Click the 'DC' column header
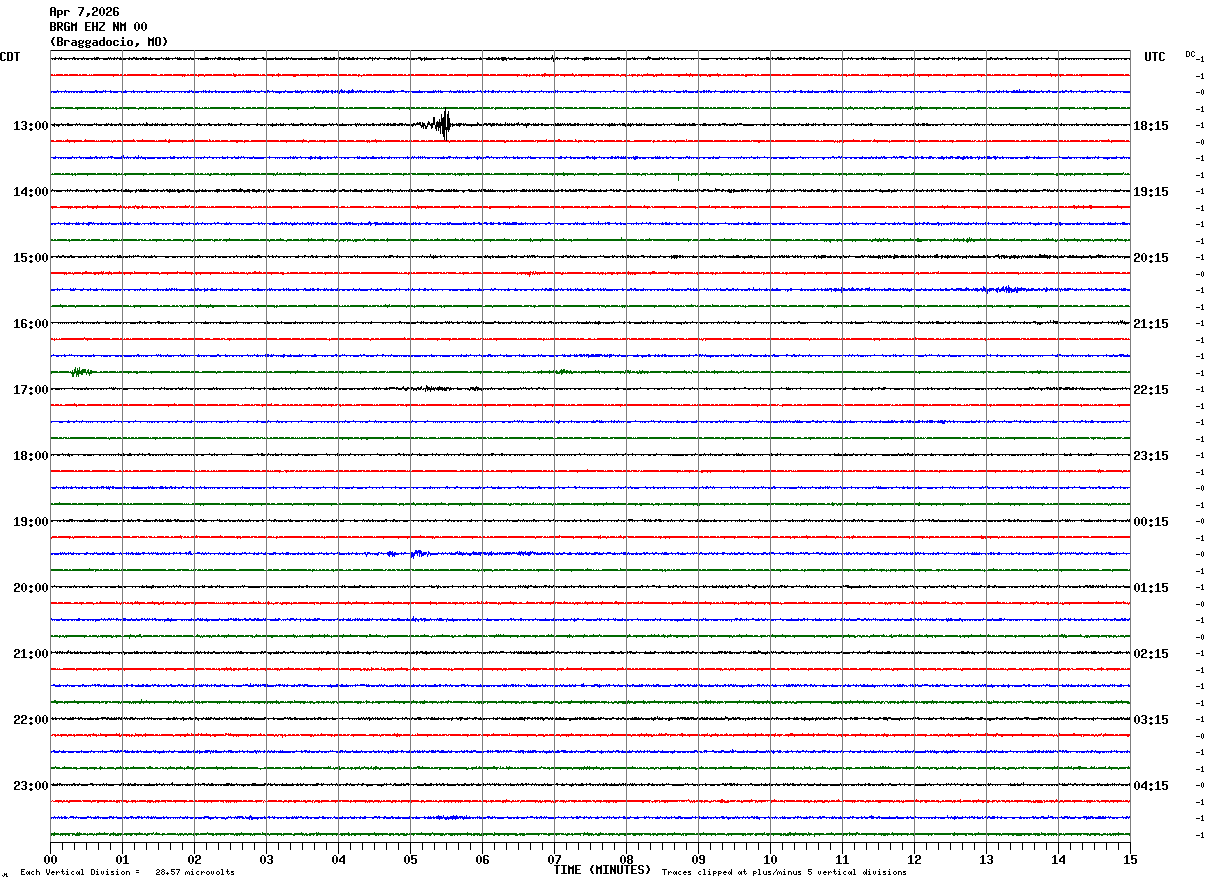Screen dimensions: 1210x886 pos(1190,54)
